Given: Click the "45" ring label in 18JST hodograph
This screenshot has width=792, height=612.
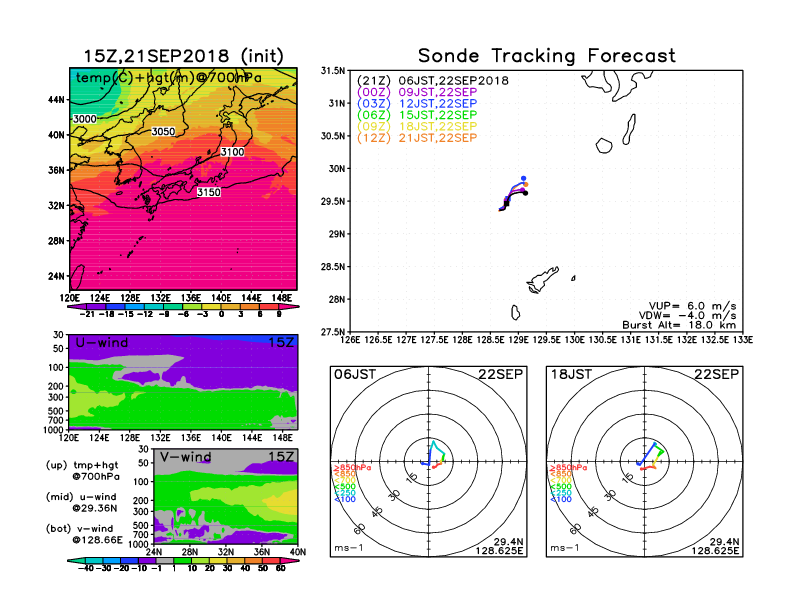Looking at the screenshot, I should pyautogui.click(x=593, y=511).
